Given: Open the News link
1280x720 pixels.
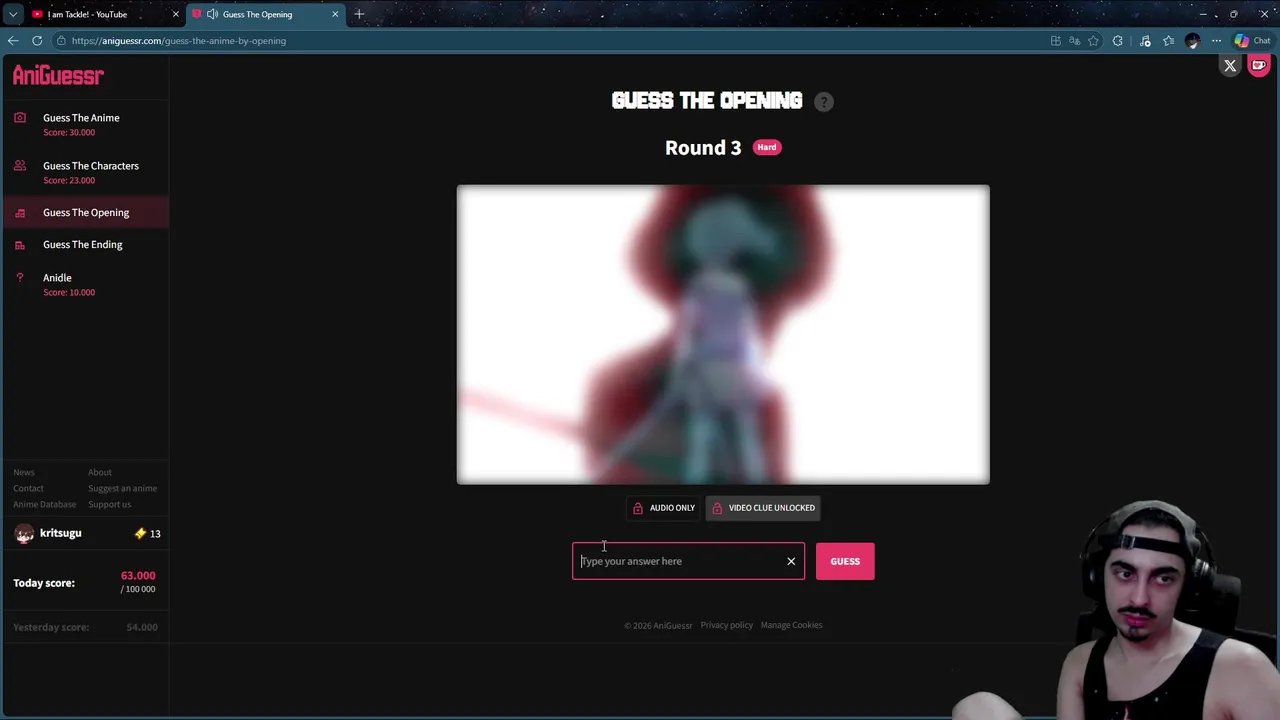Looking at the screenshot, I should [x=24, y=473].
